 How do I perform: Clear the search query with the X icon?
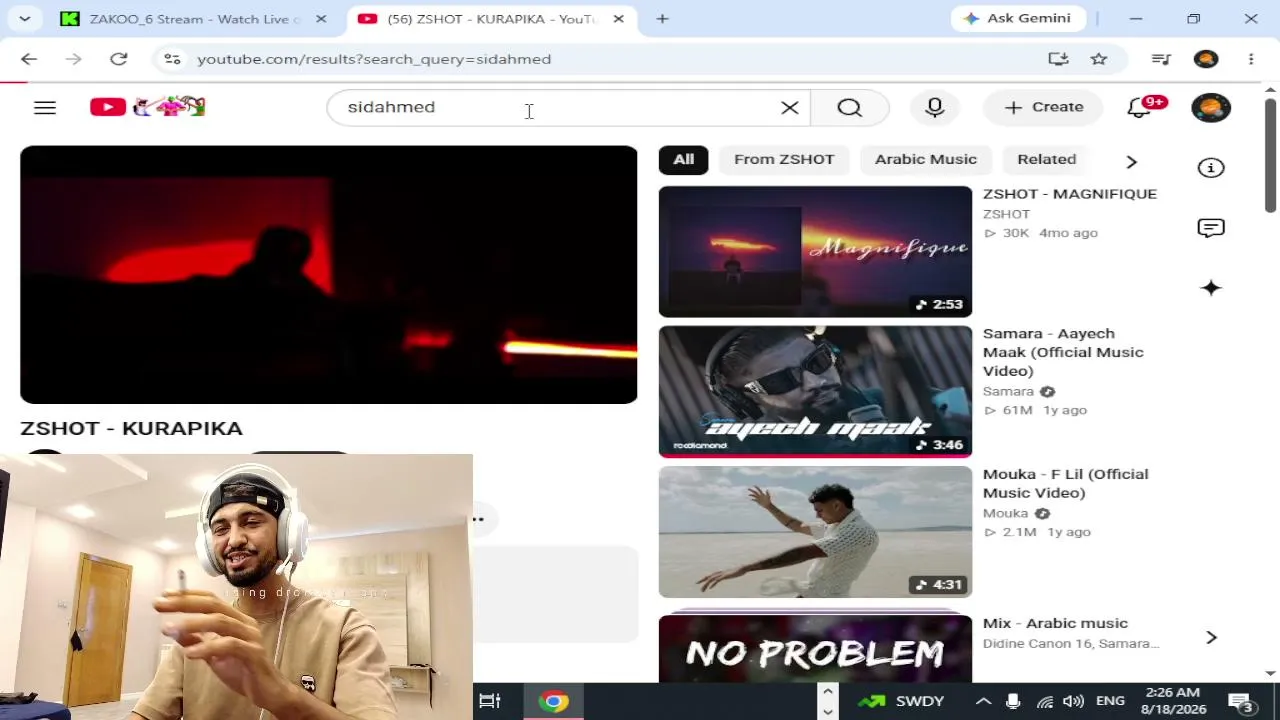click(x=790, y=107)
